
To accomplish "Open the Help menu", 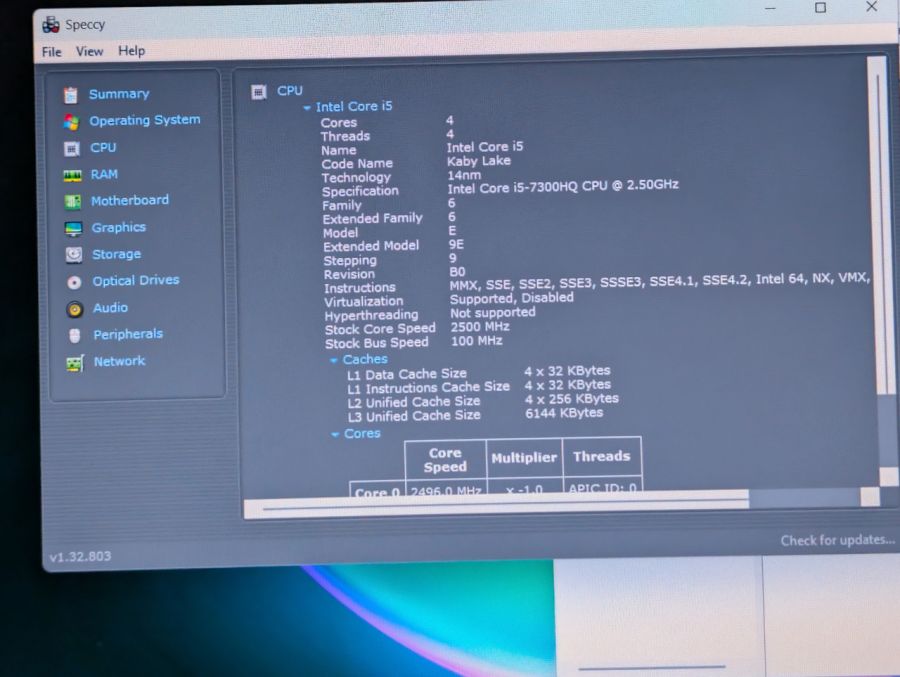I will (131, 51).
